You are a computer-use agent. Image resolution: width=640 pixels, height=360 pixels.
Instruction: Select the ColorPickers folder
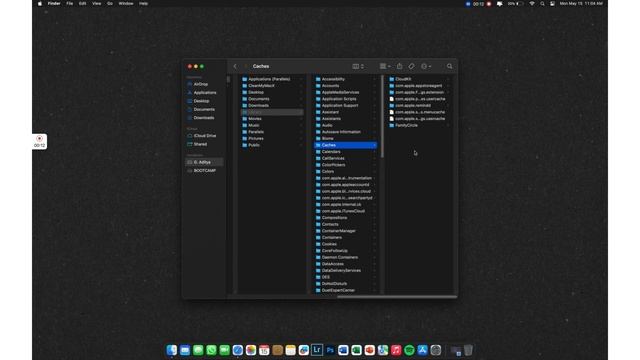(345, 165)
